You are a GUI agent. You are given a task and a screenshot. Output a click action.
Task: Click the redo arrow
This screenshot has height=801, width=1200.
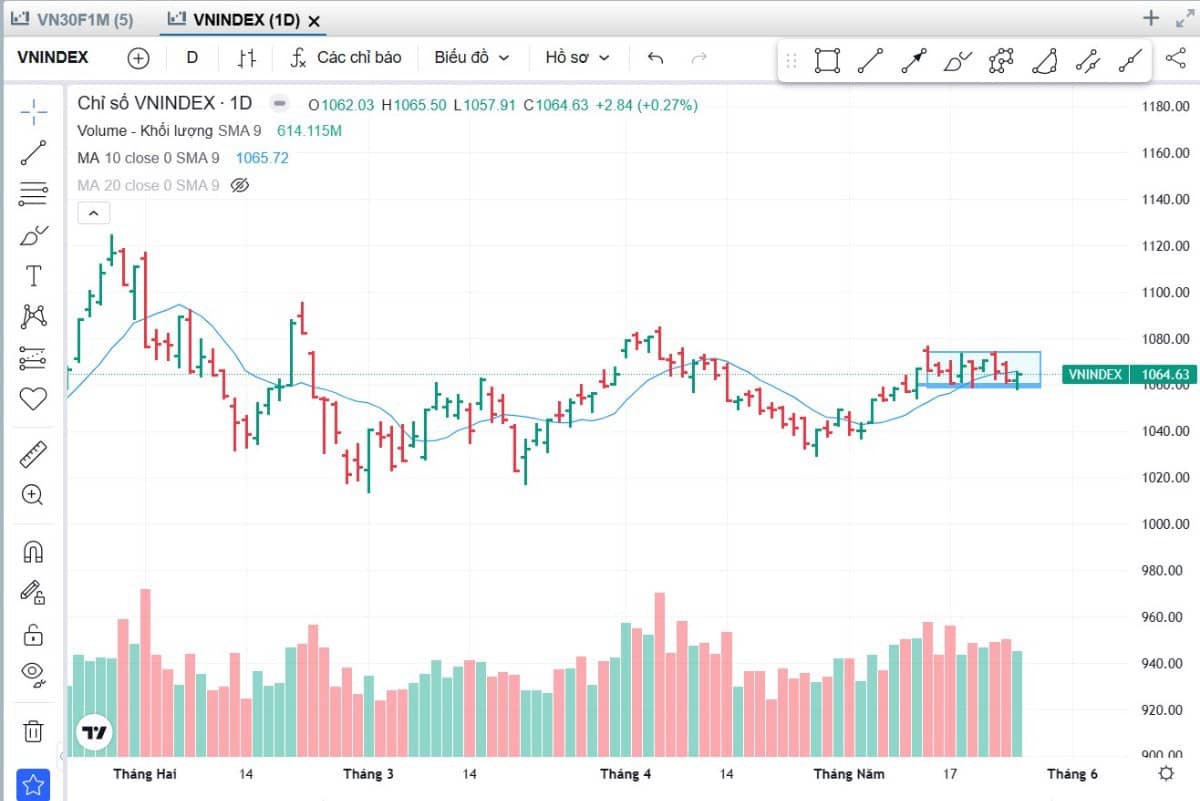coord(699,58)
